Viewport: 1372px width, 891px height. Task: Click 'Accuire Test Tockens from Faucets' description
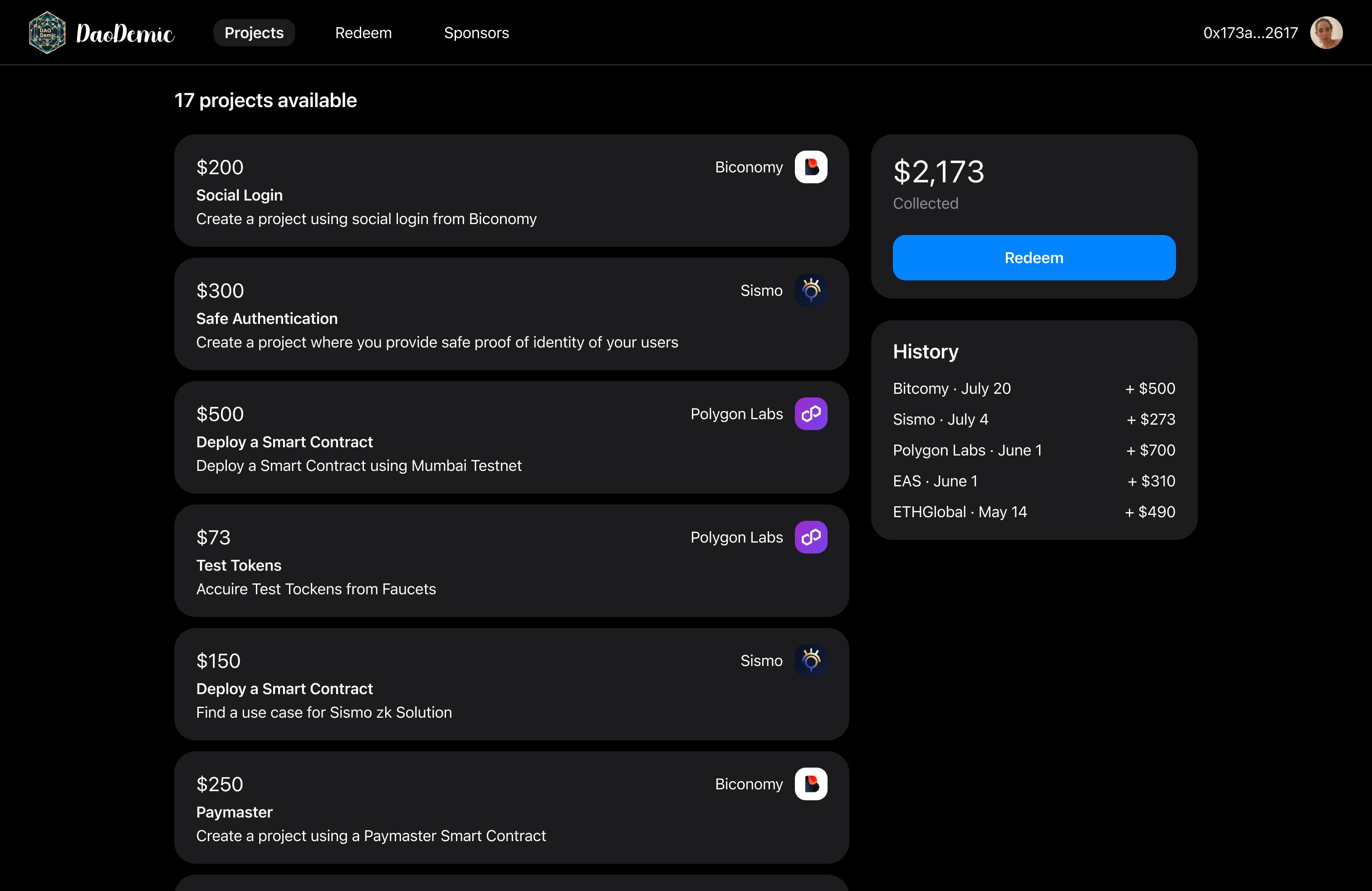coord(316,589)
